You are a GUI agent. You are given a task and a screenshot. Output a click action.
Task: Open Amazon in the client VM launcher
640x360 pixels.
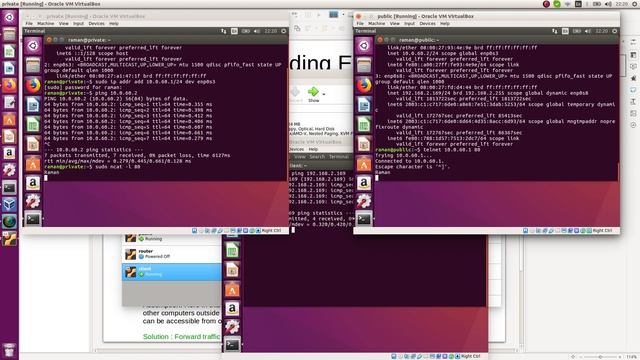click(x=232, y=309)
